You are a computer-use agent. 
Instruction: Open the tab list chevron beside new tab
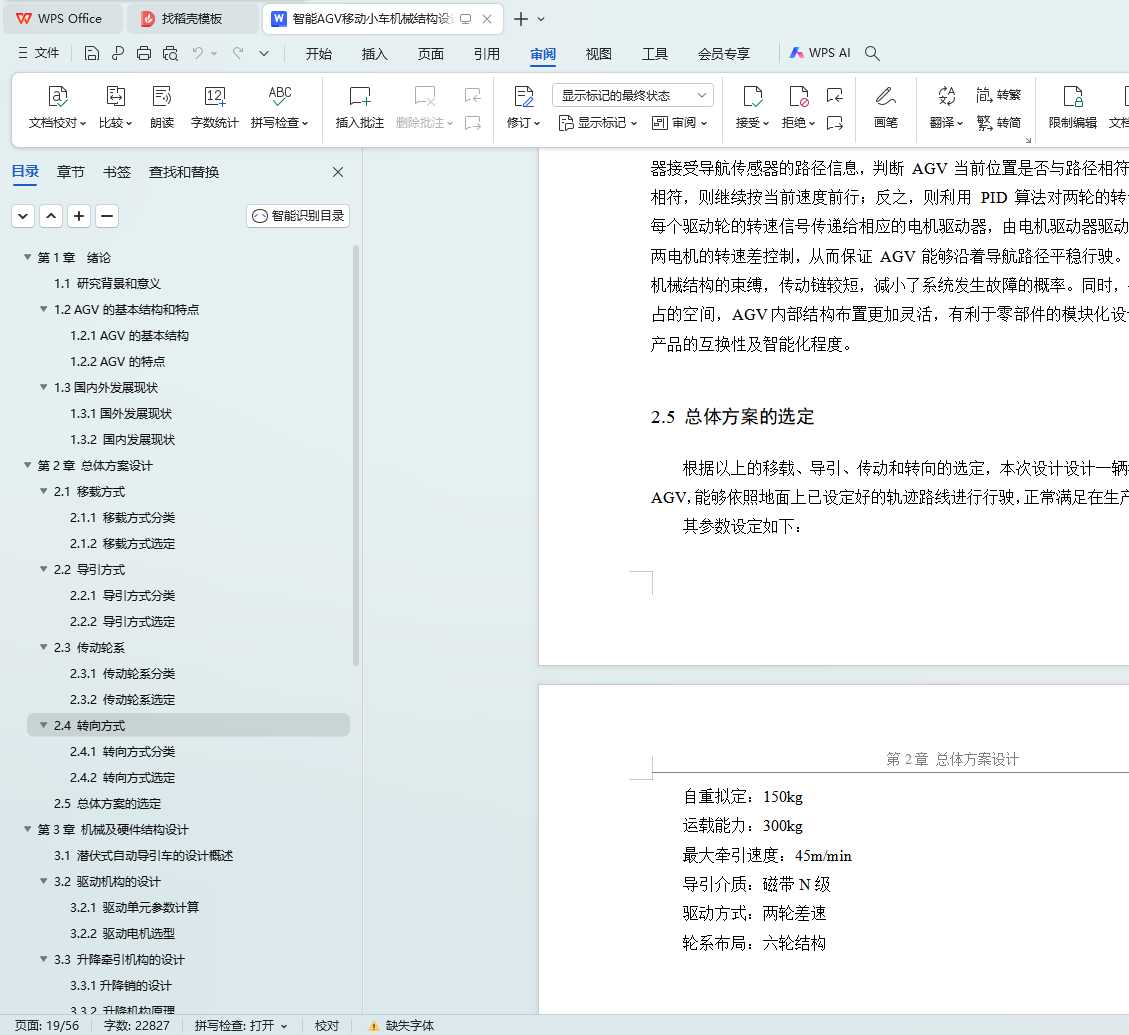point(541,19)
